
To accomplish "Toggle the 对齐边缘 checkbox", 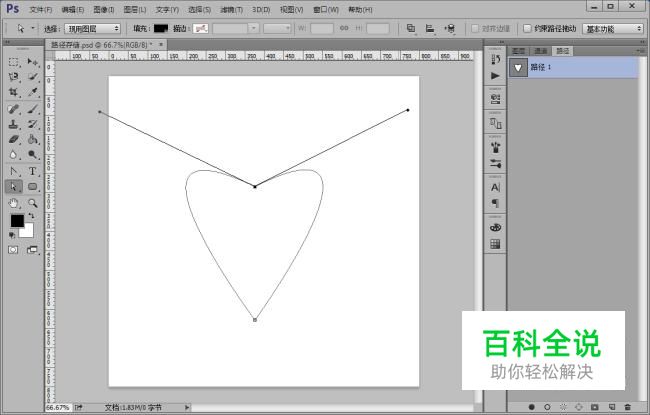I will click(475, 29).
